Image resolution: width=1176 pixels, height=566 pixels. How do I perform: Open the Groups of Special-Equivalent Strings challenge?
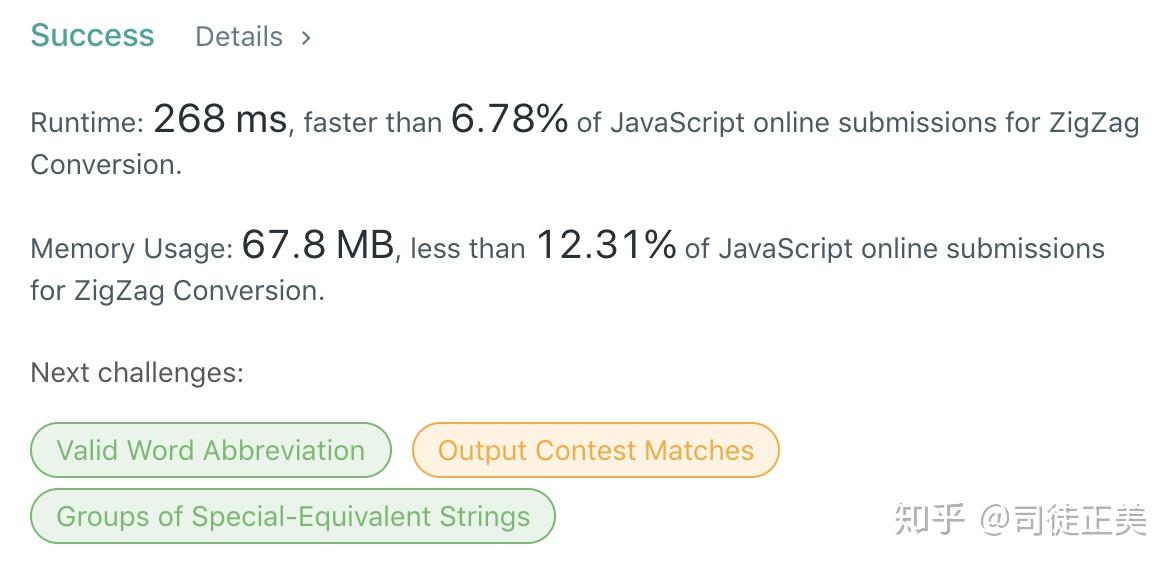click(293, 516)
